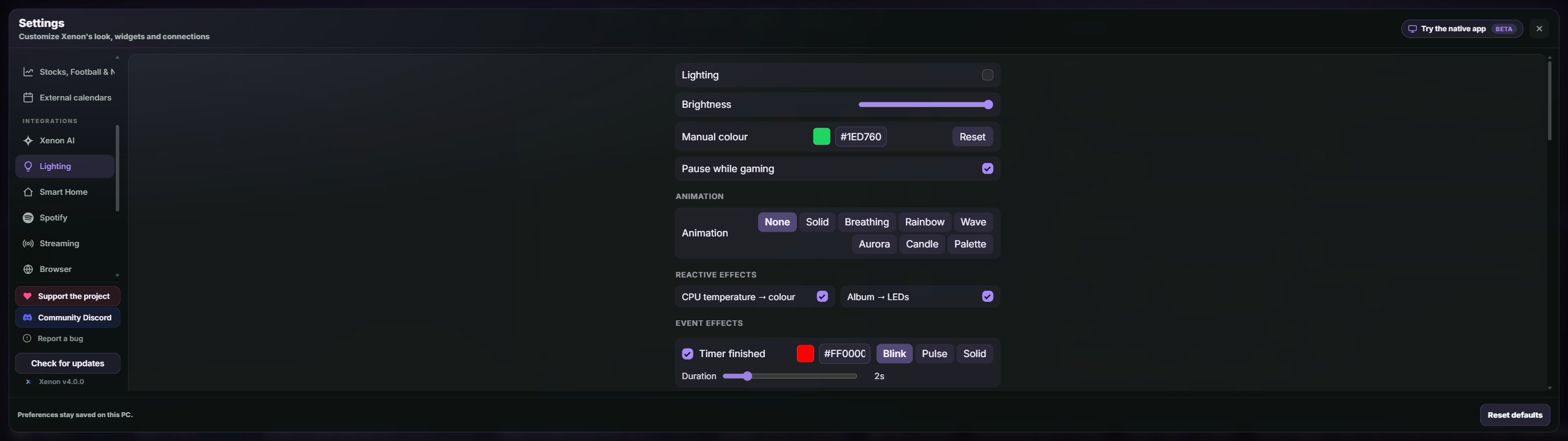
Task: Uncheck Pause while gaming
Action: pos(987,168)
